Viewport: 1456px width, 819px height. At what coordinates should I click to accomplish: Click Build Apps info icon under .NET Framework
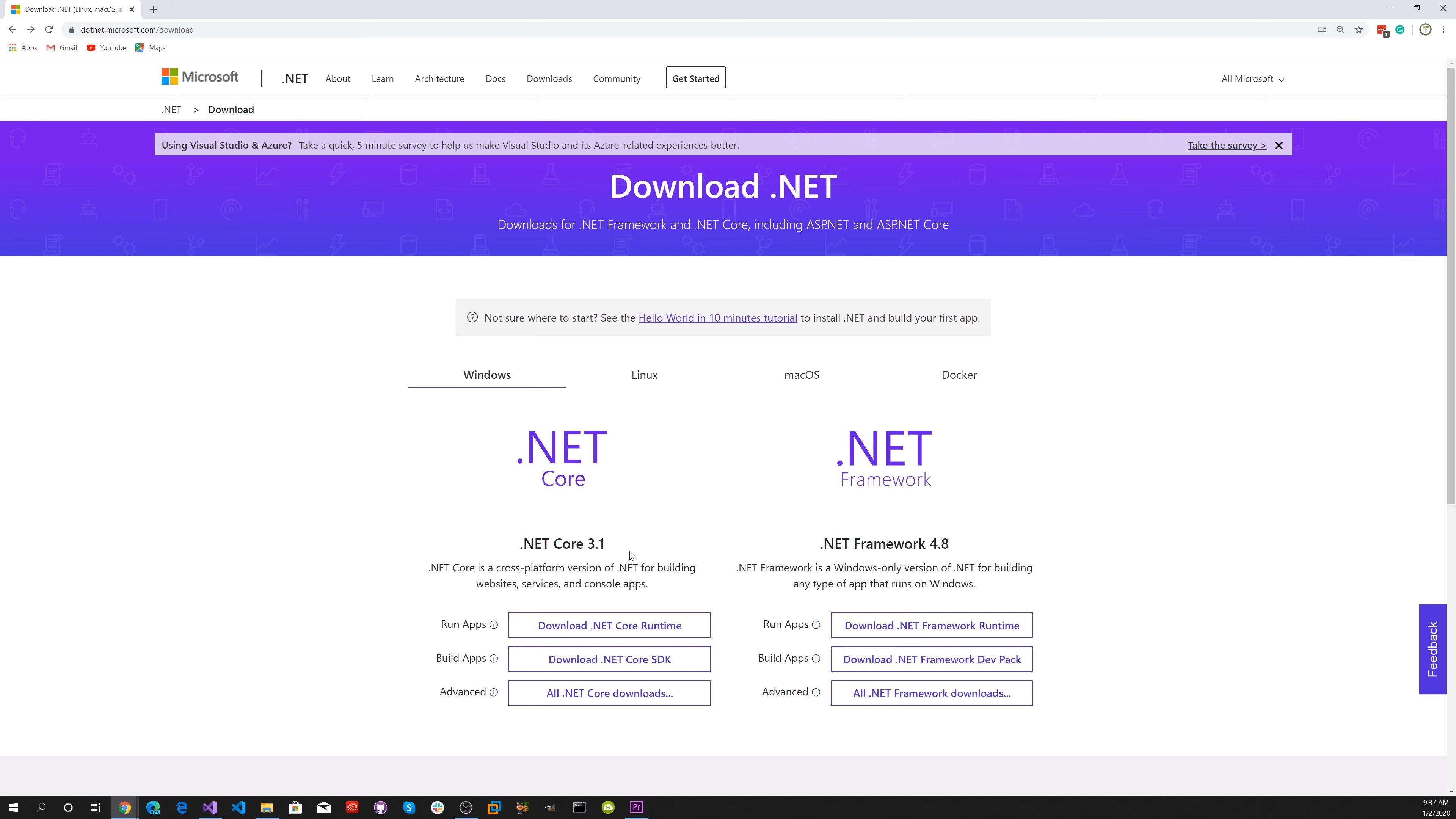tap(816, 659)
